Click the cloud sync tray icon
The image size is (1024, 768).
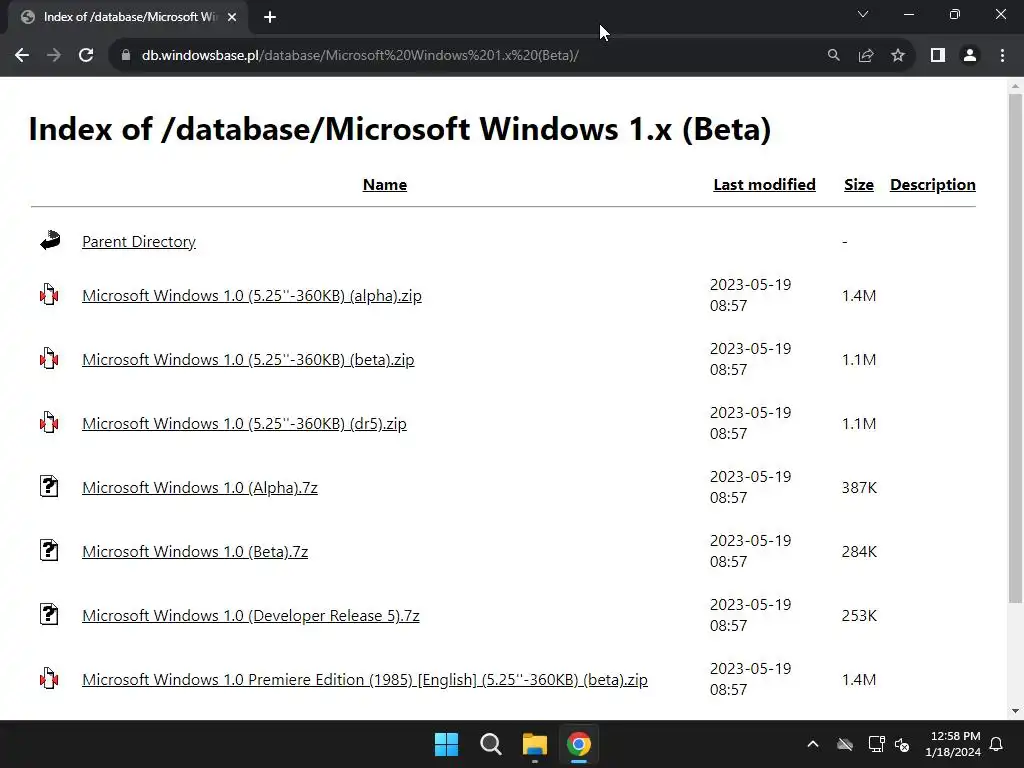[x=845, y=744]
